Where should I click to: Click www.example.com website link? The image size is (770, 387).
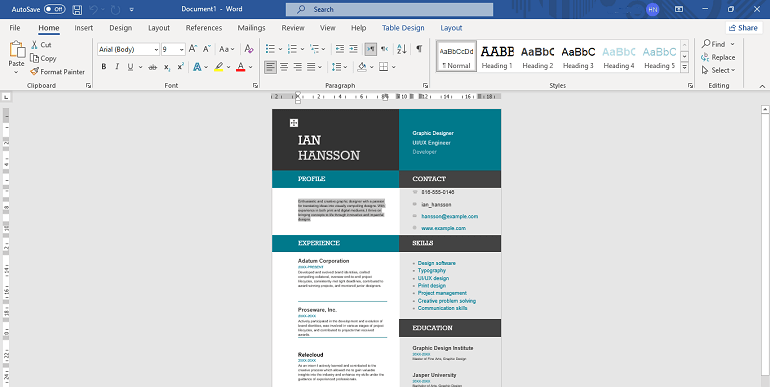coord(443,228)
